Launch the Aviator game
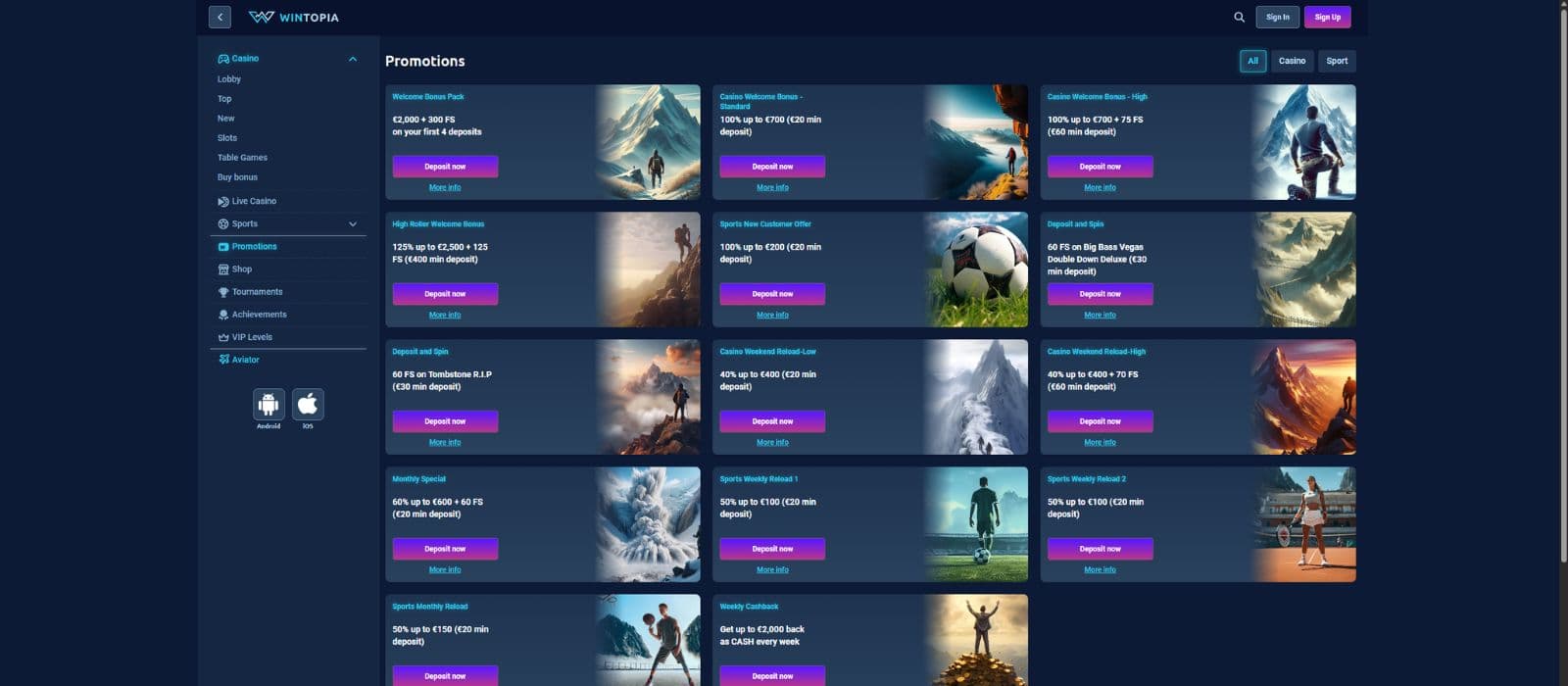This screenshot has height=686, width=1568. (x=245, y=360)
